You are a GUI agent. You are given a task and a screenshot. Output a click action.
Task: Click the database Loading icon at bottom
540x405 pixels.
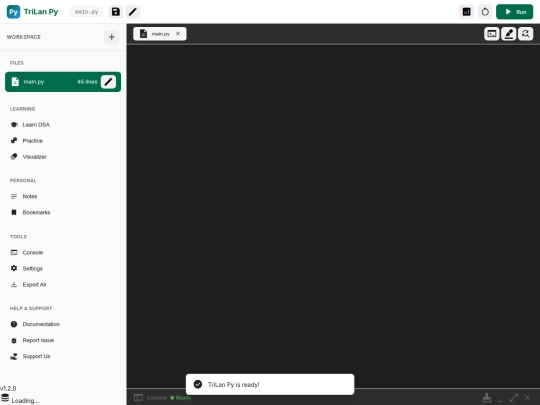pos(5,398)
